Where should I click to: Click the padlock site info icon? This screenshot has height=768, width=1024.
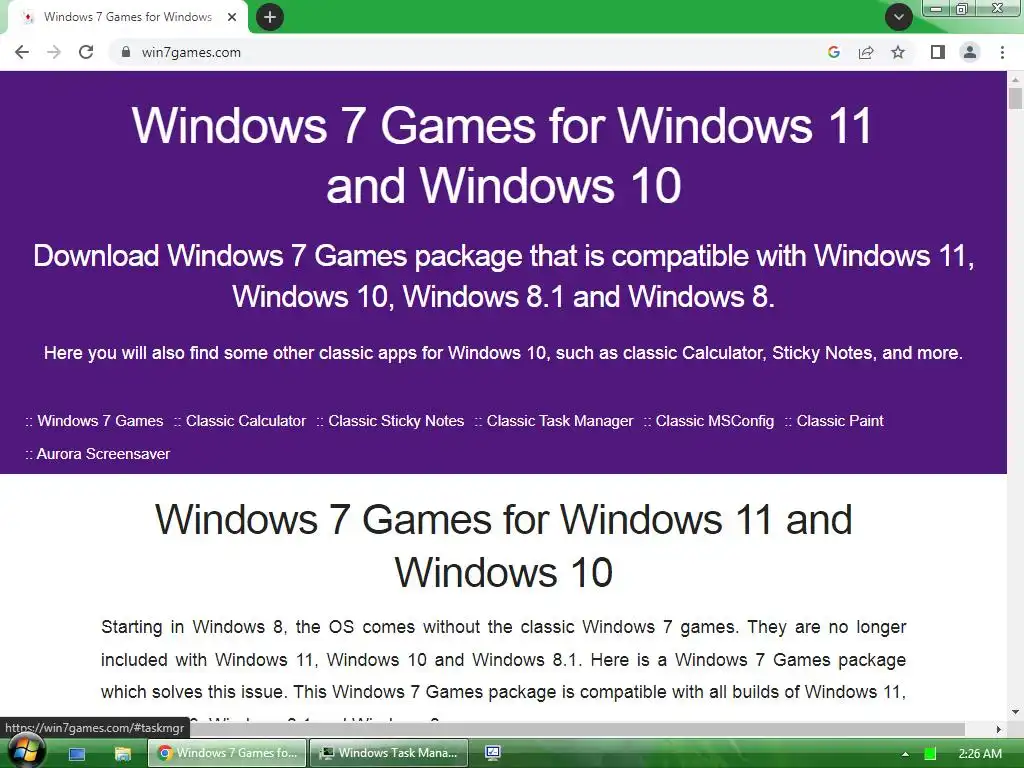(125, 52)
